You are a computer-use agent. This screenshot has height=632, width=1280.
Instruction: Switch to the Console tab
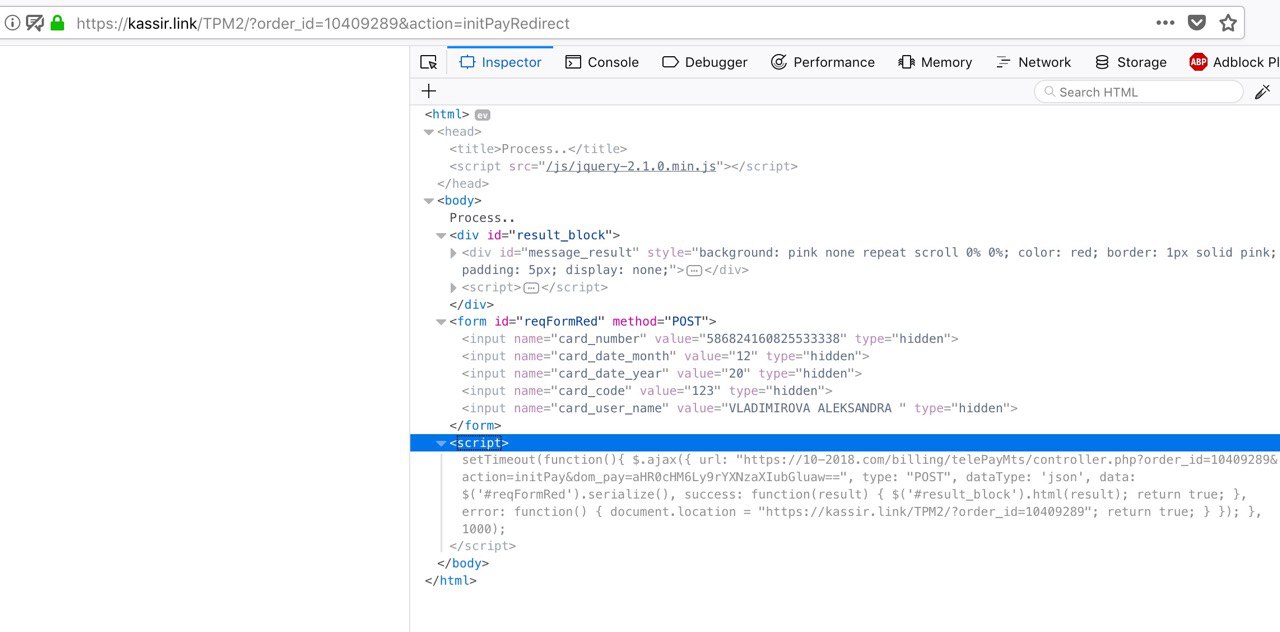[x=602, y=62]
